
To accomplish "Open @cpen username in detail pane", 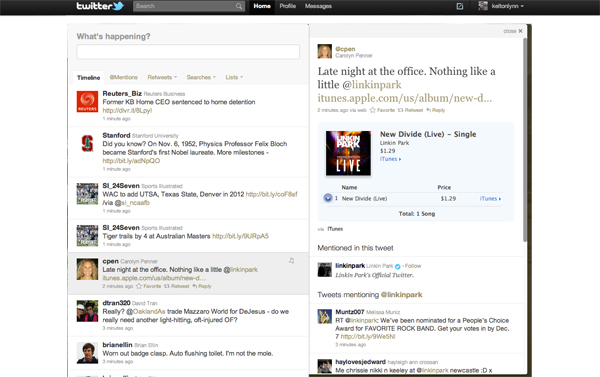I will pyautogui.click(x=345, y=49).
